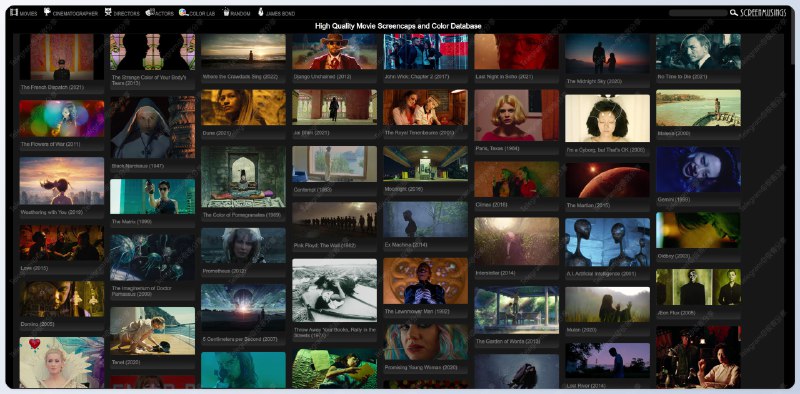Select the Django Unchained (2012) thumbnail
Screen dimensions: 800x394
pyautogui.click(x=335, y=52)
